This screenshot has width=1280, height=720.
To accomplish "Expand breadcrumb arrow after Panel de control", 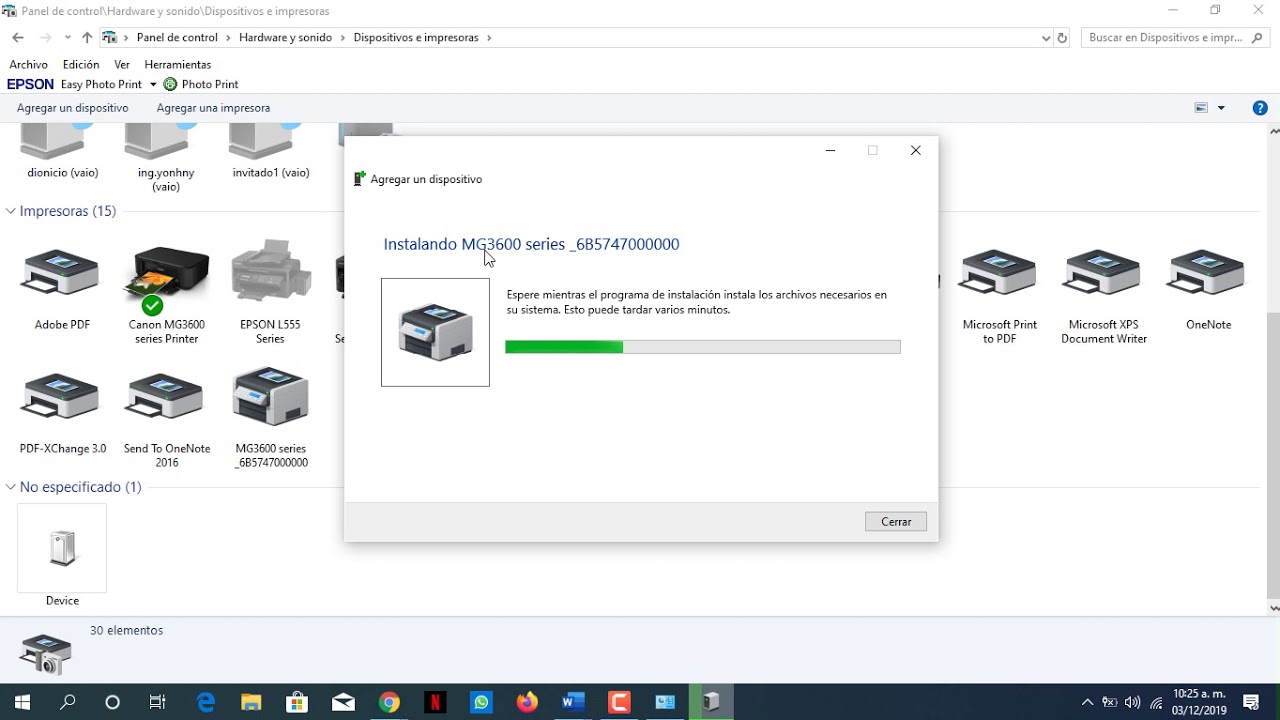I will point(228,38).
